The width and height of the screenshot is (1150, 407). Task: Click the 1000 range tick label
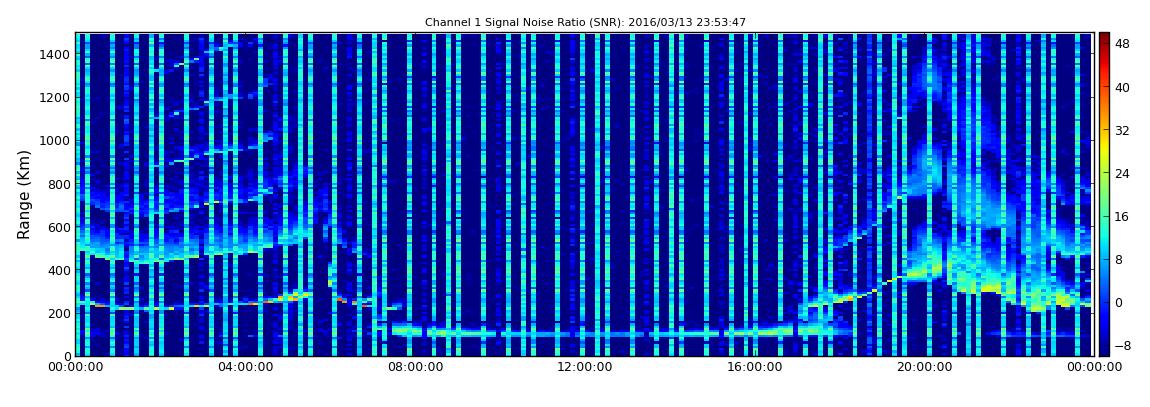pyautogui.click(x=56, y=141)
